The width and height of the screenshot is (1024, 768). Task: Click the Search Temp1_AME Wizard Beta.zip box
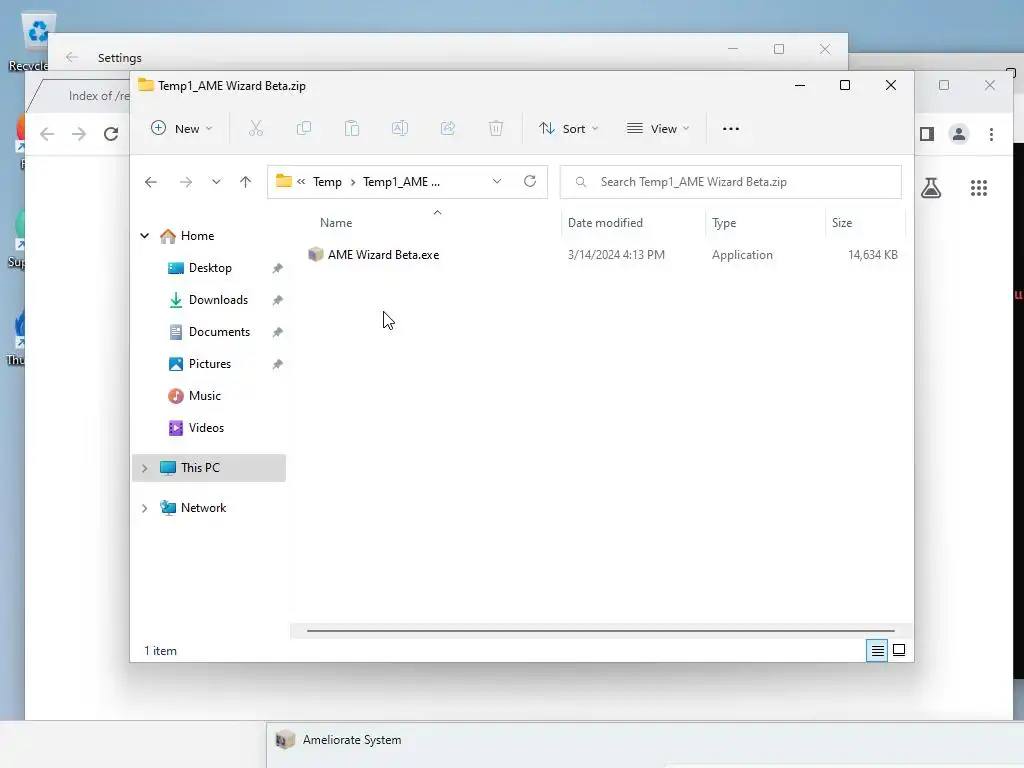click(731, 182)
